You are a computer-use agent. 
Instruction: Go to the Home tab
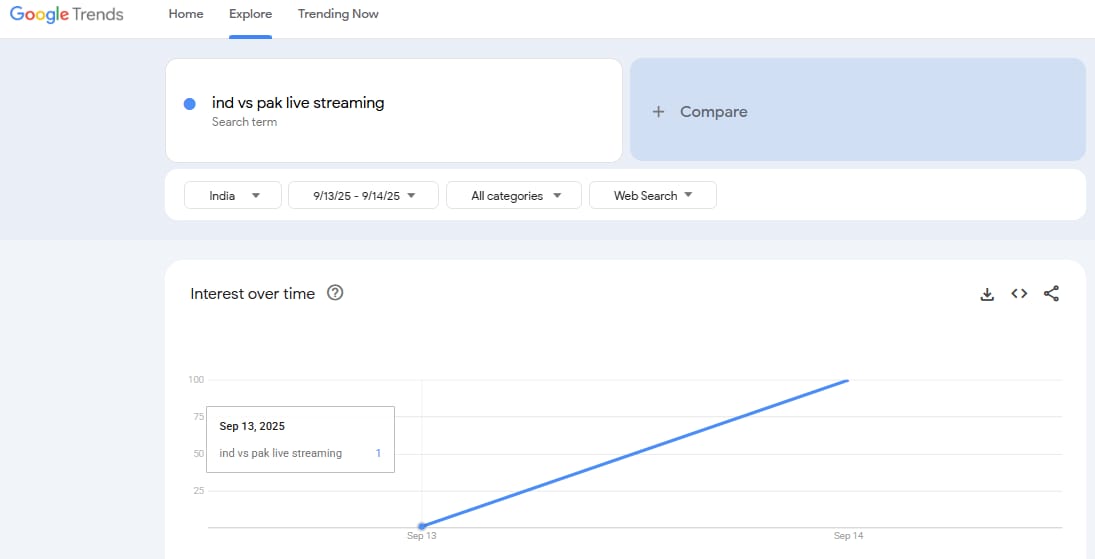coord(186,14)
